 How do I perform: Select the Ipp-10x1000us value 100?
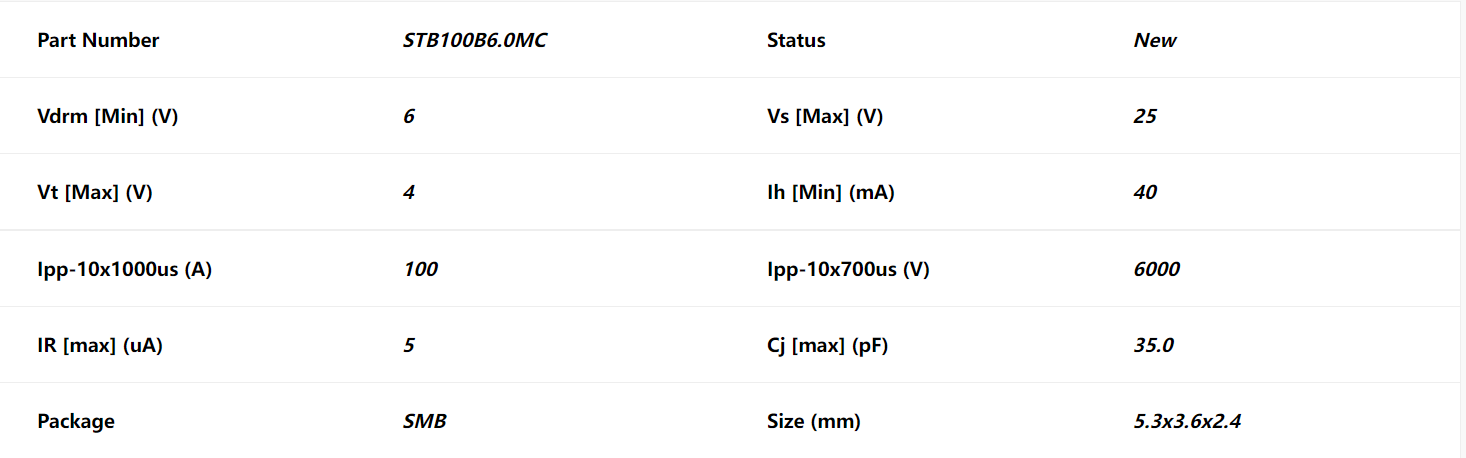(420, 269)
